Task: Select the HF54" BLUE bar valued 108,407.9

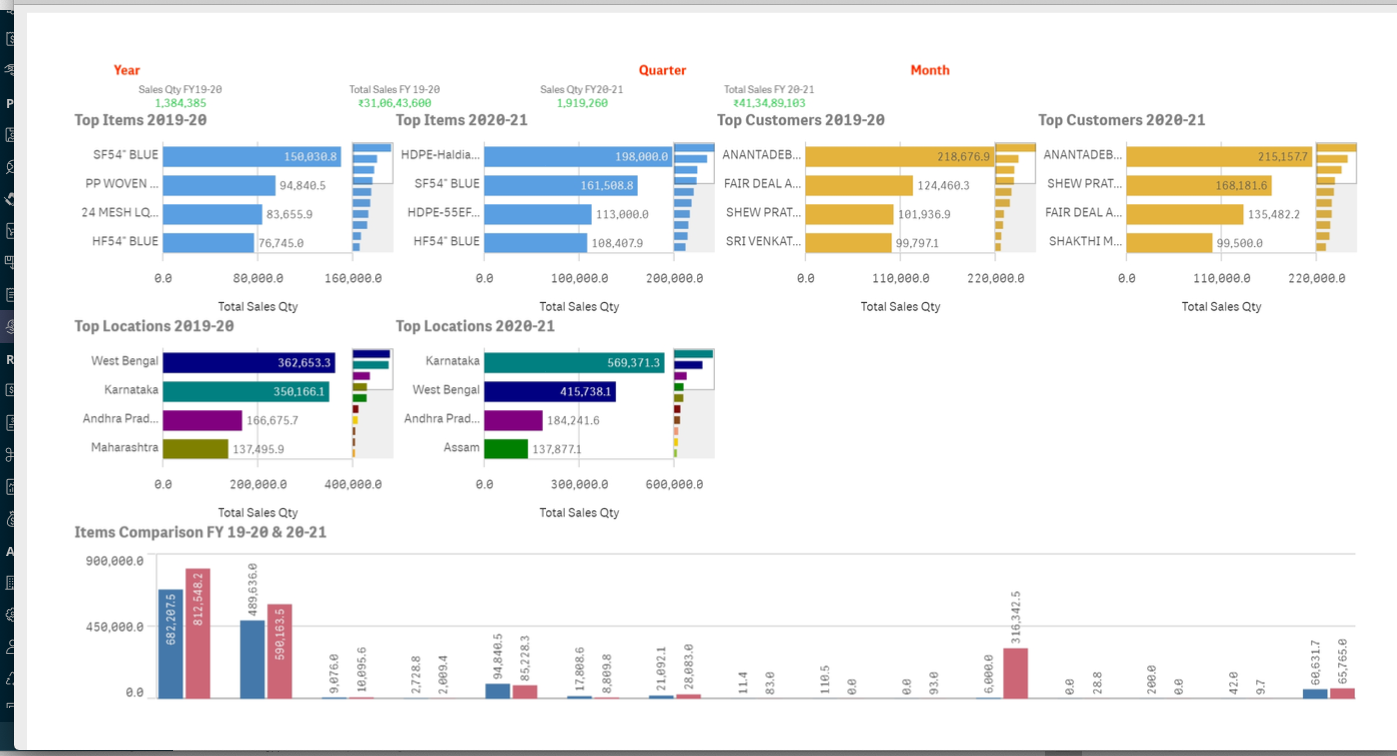Action: point(535,243)
